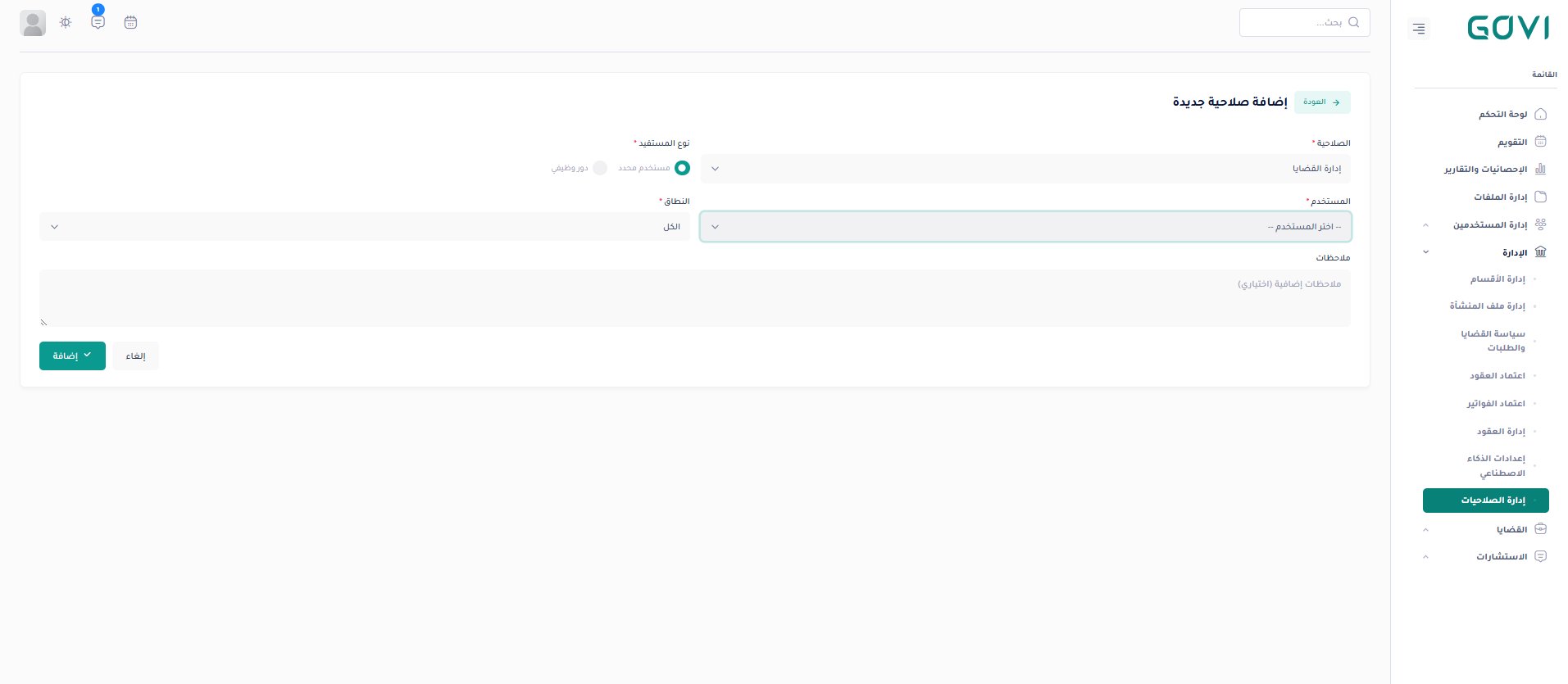Click into the ملاحظات notes text area
This screenshot has height=684, width=1568.
(x=694, y=298)
